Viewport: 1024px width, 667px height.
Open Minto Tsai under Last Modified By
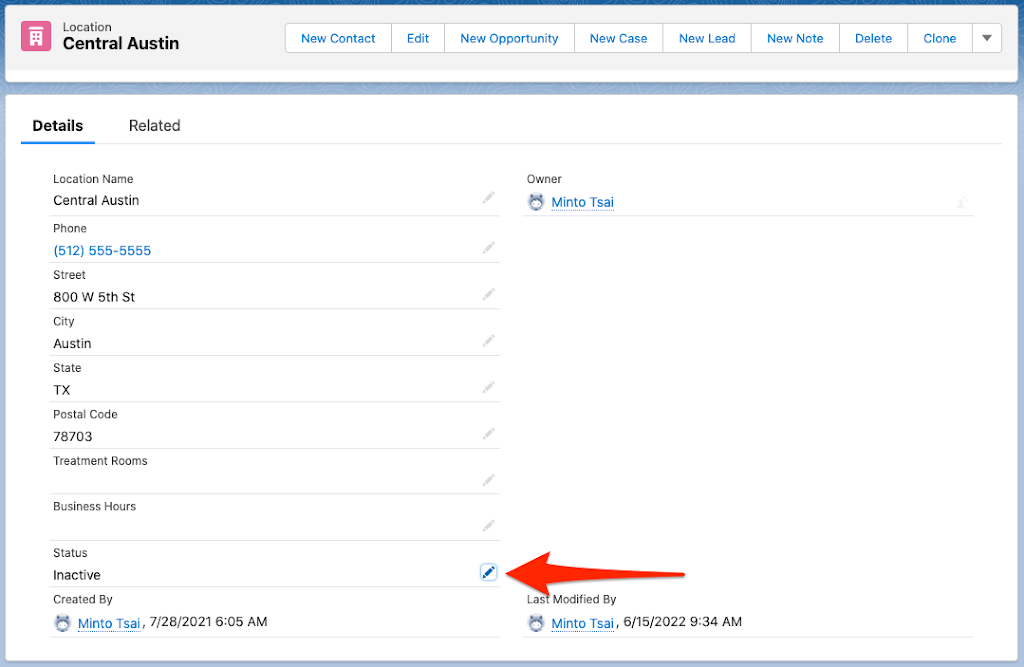(582, 623)
